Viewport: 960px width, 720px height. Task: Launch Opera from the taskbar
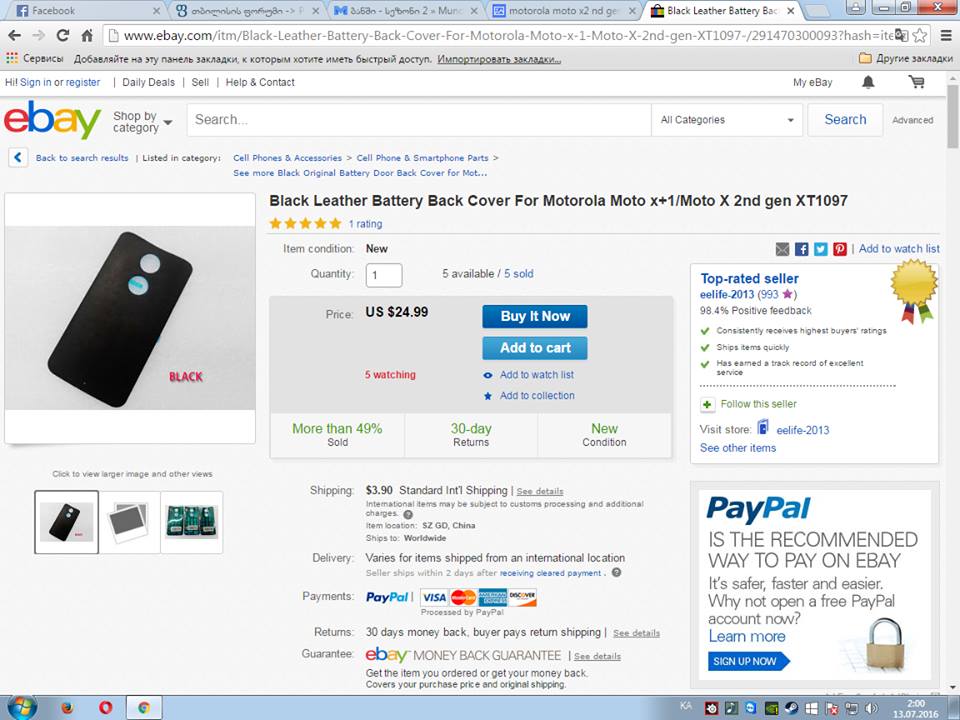pyautogui.click(x=106, y=708)
